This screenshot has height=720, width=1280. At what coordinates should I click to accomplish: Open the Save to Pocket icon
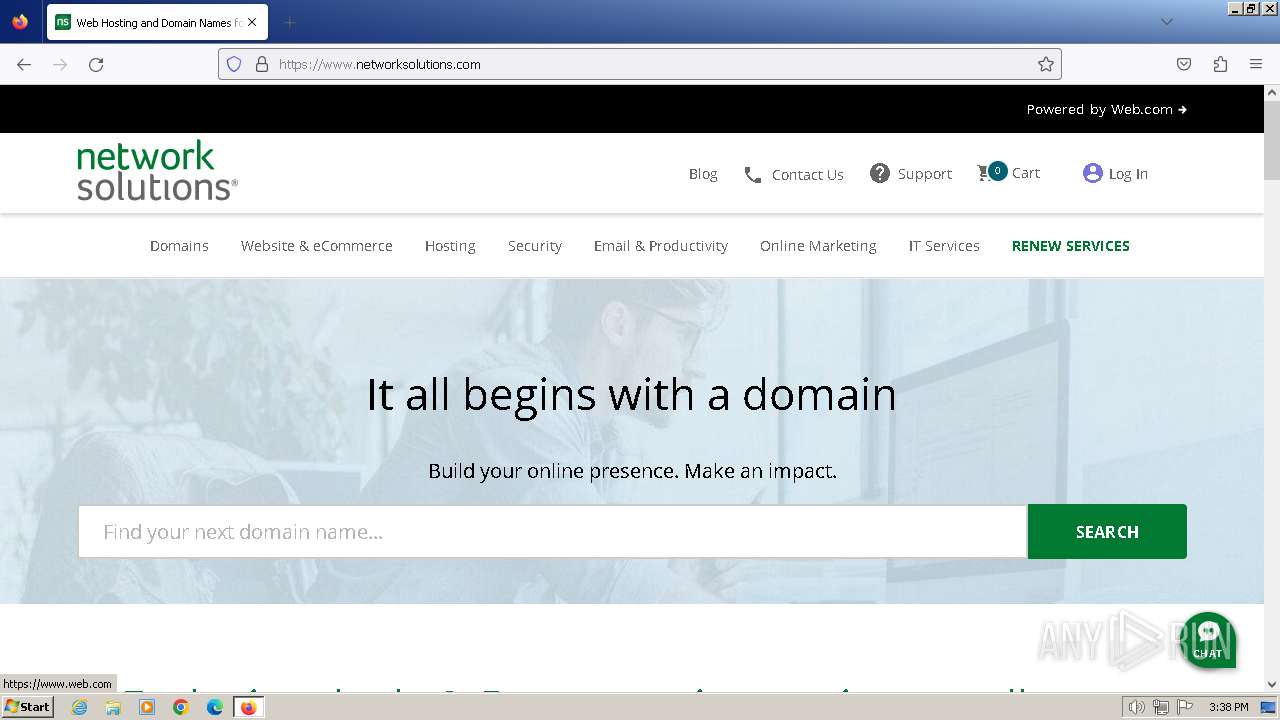tap(1184, 64)
